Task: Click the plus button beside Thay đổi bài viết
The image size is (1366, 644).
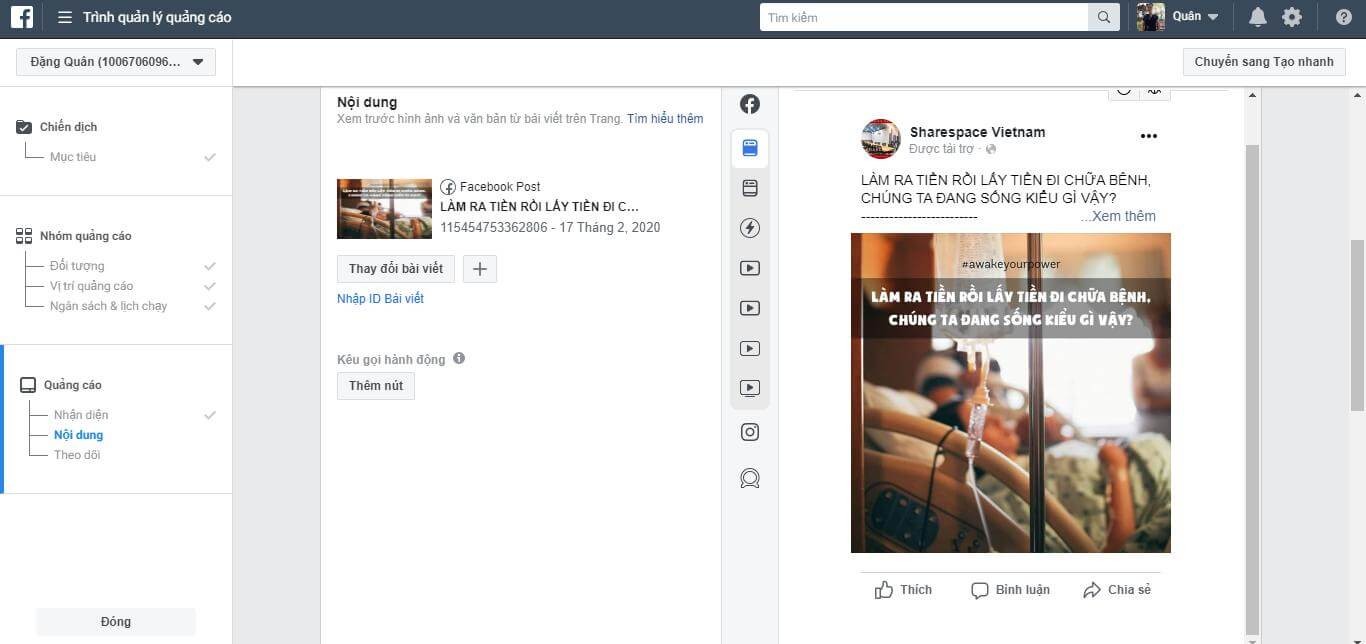Action: coord(480,269)
